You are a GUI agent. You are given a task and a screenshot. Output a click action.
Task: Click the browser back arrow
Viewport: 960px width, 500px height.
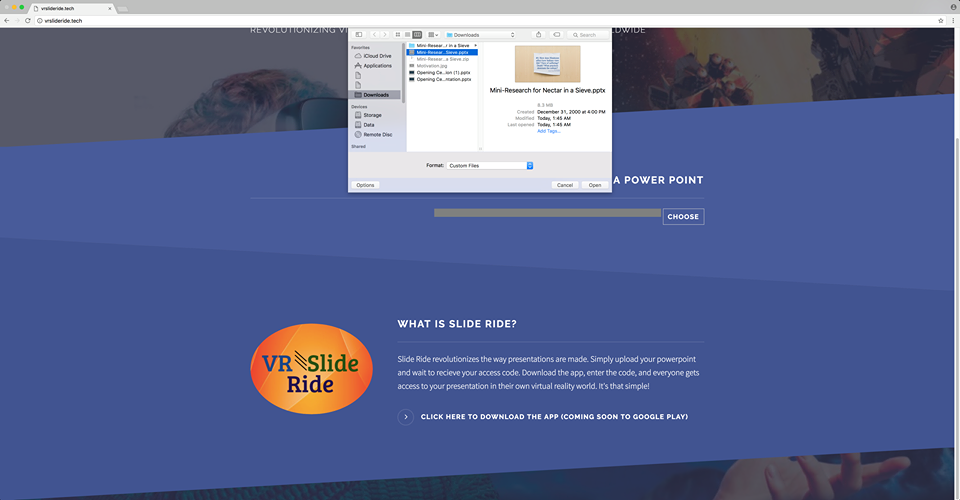(7, 20)
